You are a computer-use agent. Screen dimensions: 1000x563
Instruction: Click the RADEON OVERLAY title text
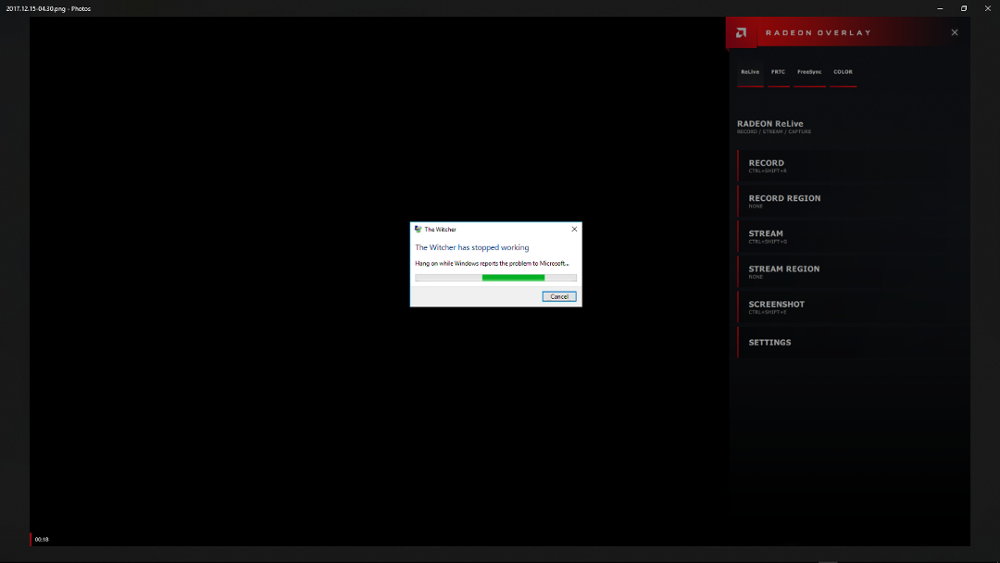point(818,33)
